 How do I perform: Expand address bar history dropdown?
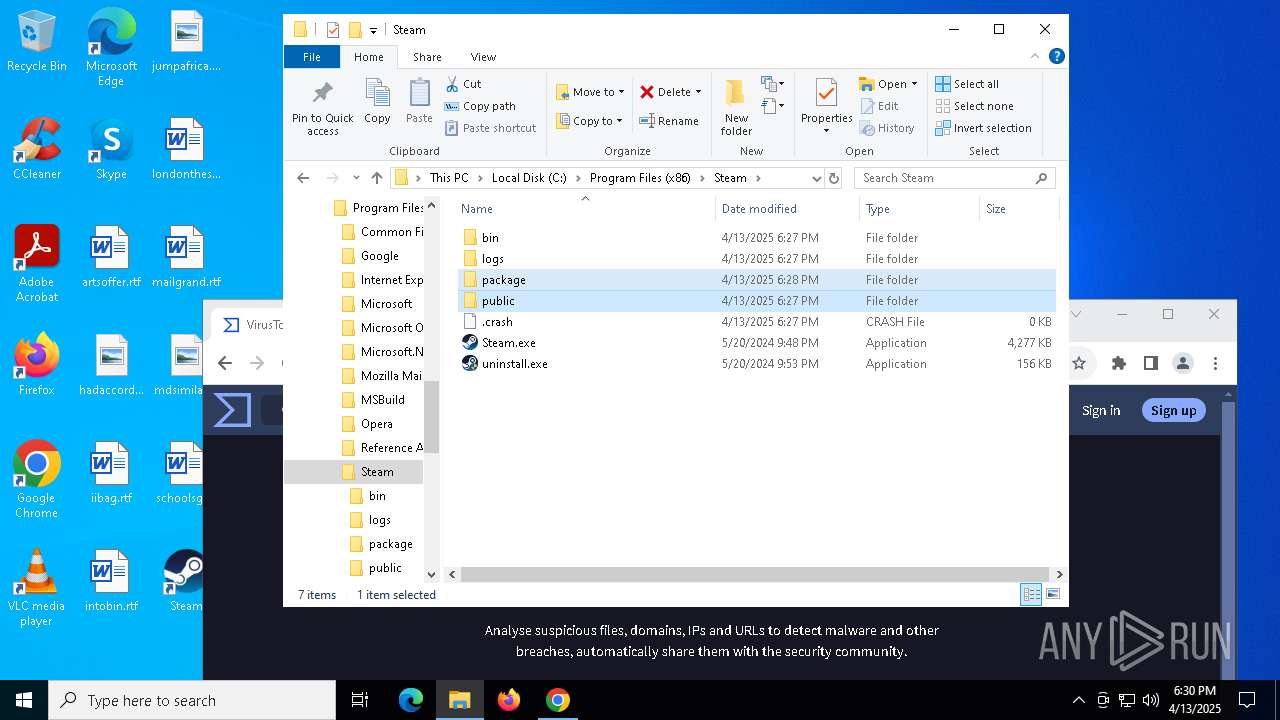click(x=816, y=178)
